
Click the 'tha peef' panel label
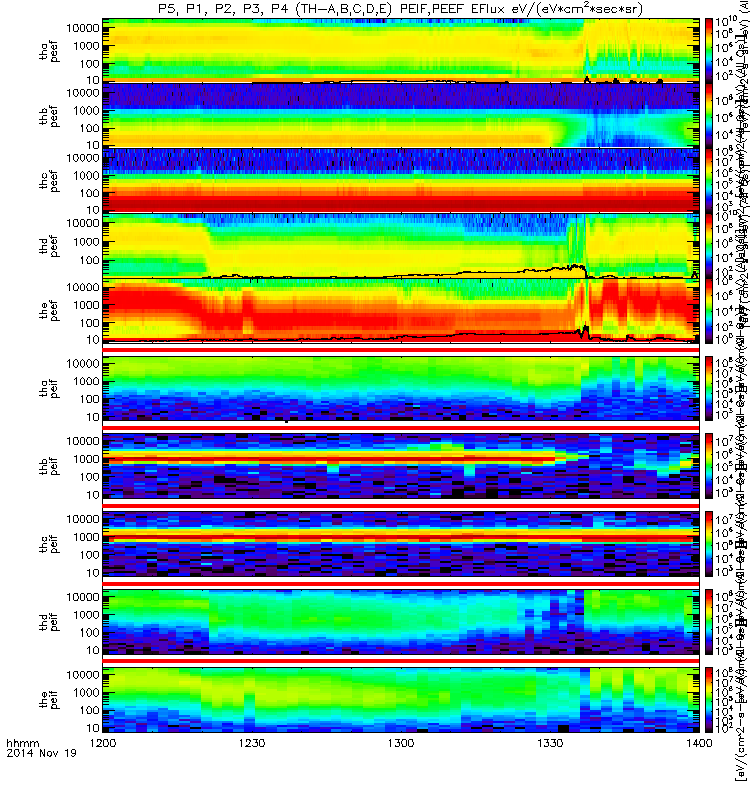[49, 52]
